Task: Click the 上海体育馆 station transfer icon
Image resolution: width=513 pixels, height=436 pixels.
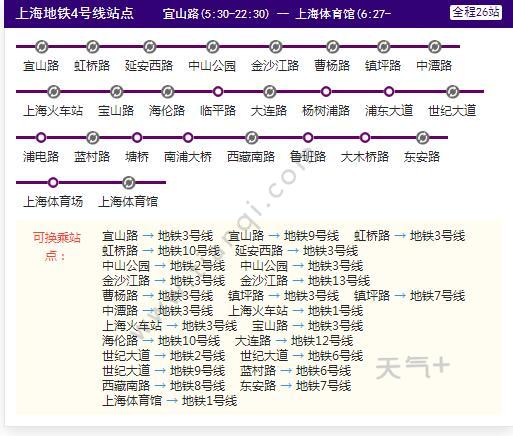Action: tap(128, 183)
